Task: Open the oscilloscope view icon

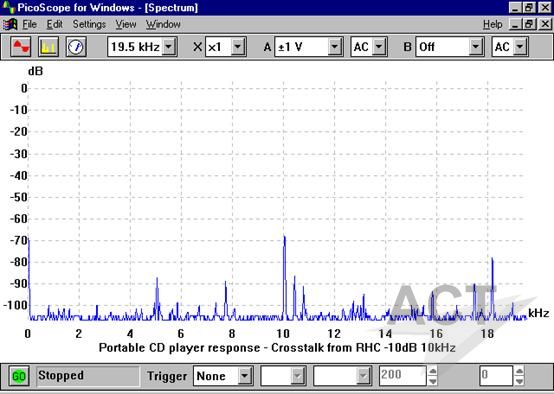Action: [20, 47]
